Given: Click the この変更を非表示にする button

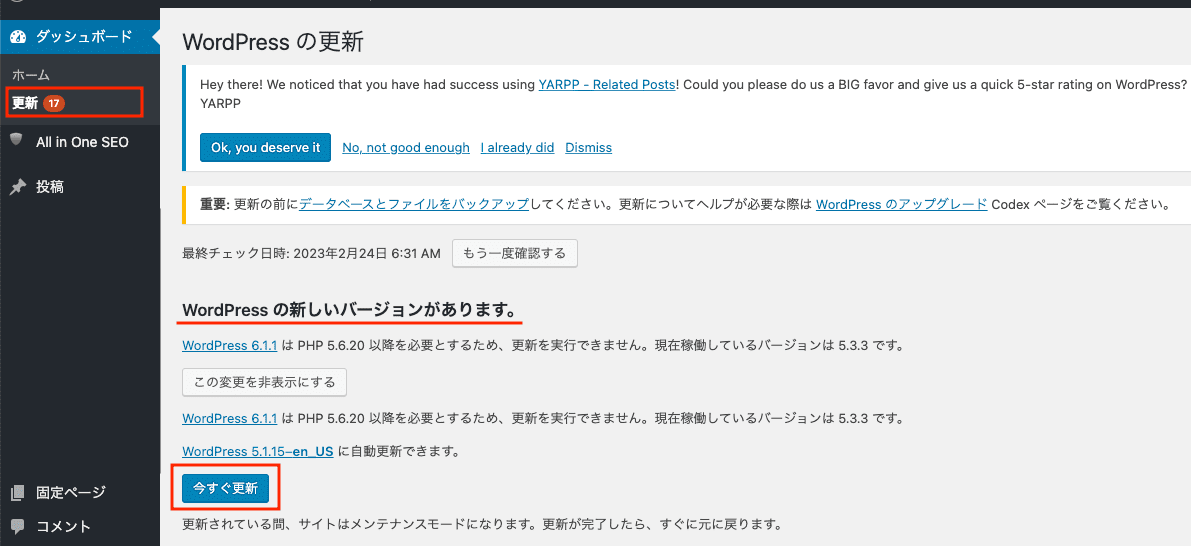Looking at the screenshot, I should (264, 382).
